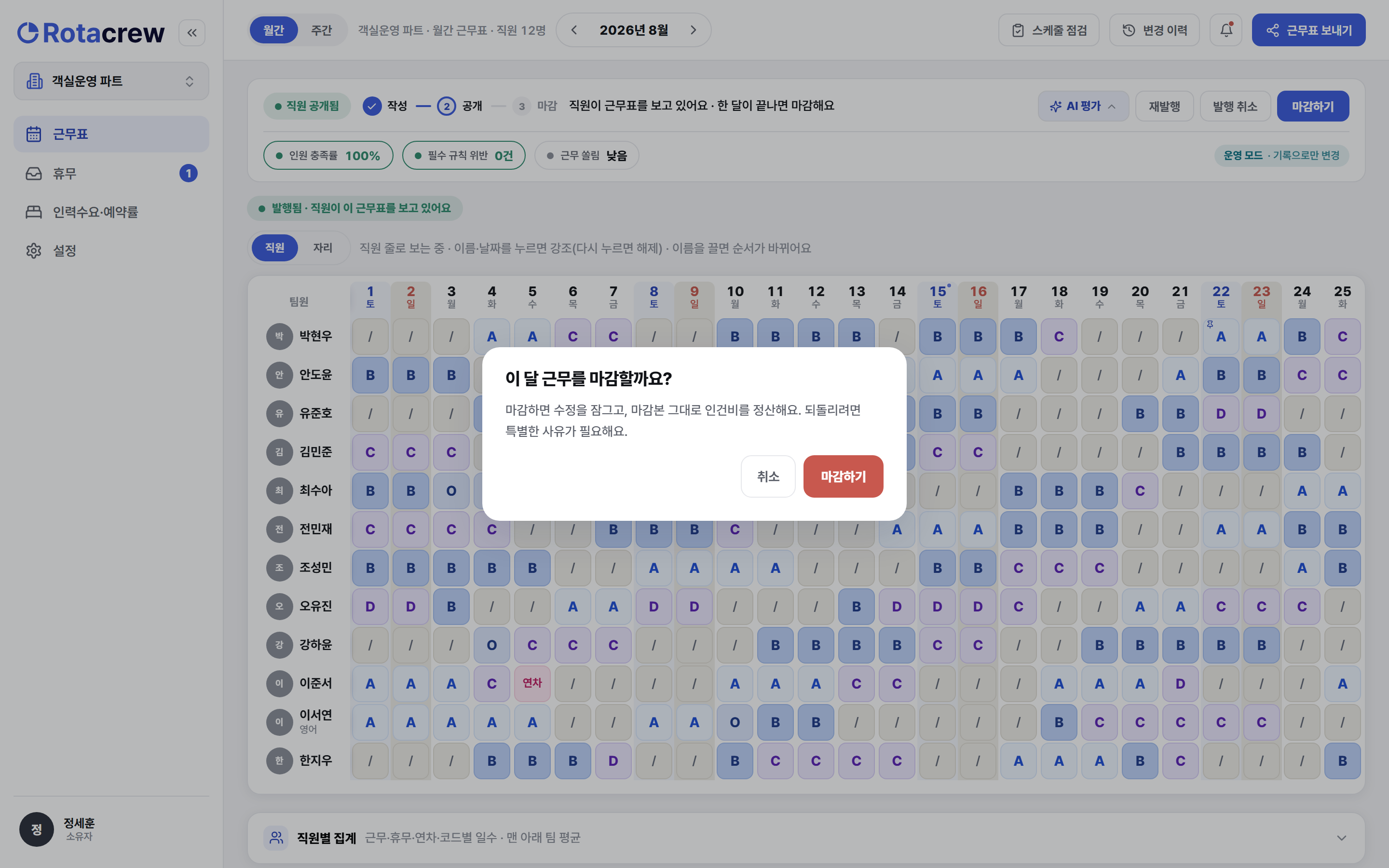Click 김민준 avatar

(x=279, y=452)
